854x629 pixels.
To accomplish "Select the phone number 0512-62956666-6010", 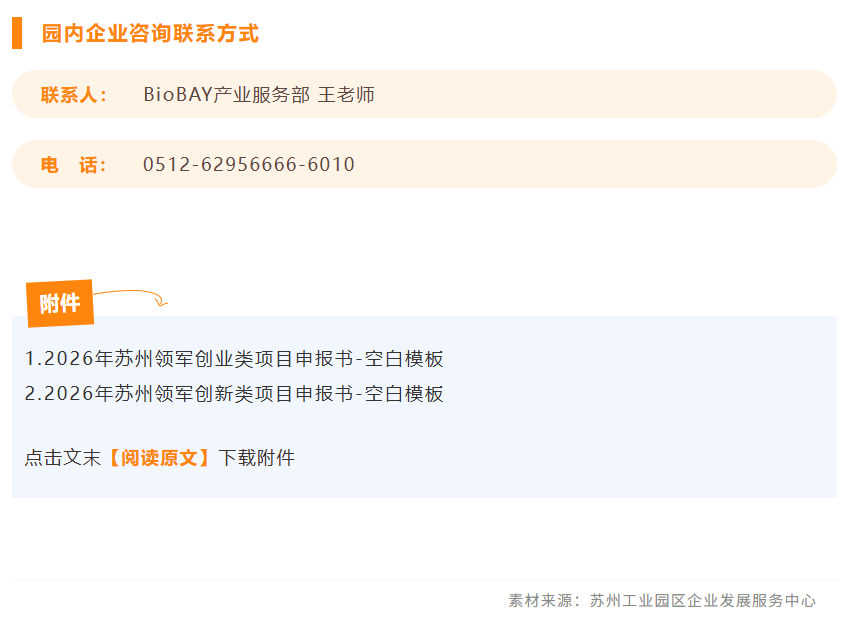I will [x=249, y=164].
